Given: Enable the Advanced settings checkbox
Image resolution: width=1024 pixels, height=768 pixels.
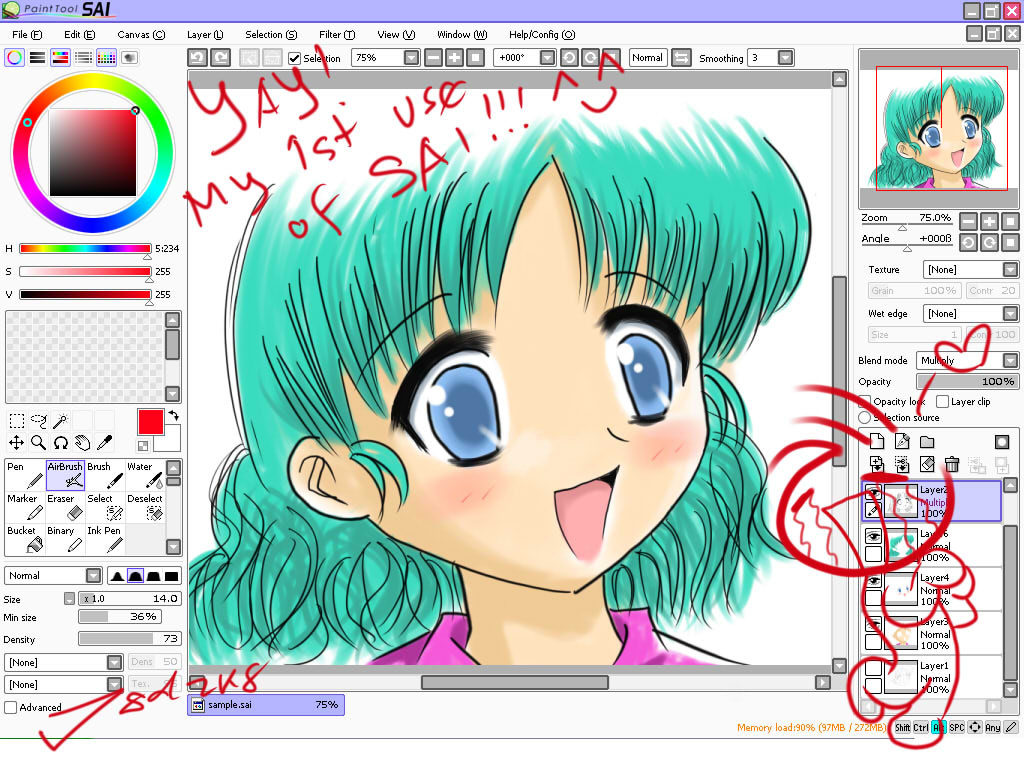Looking at the screenshot, I should (x=10, y=707).
